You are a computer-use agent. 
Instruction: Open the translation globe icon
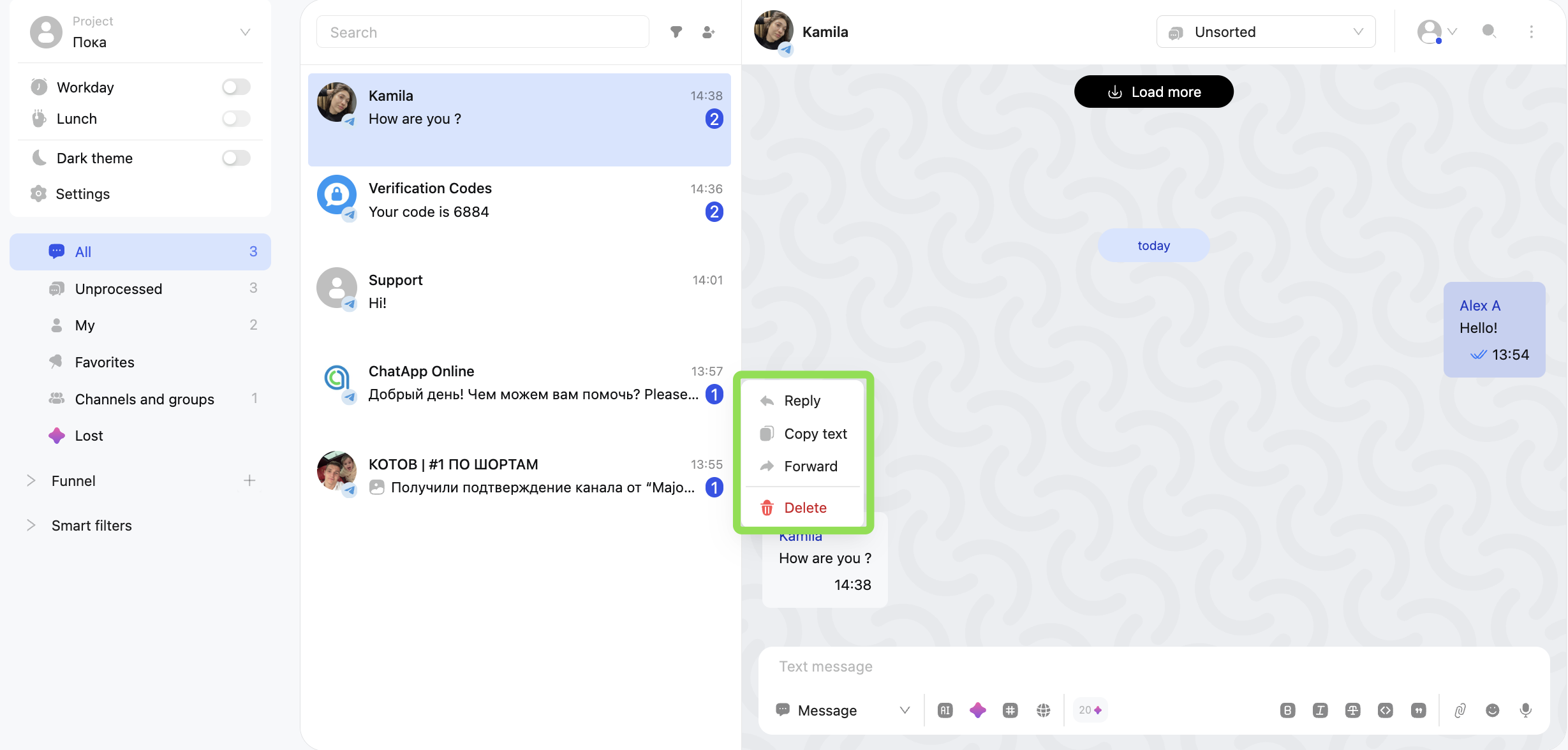pyautogui.click(x=1043, y=710)
